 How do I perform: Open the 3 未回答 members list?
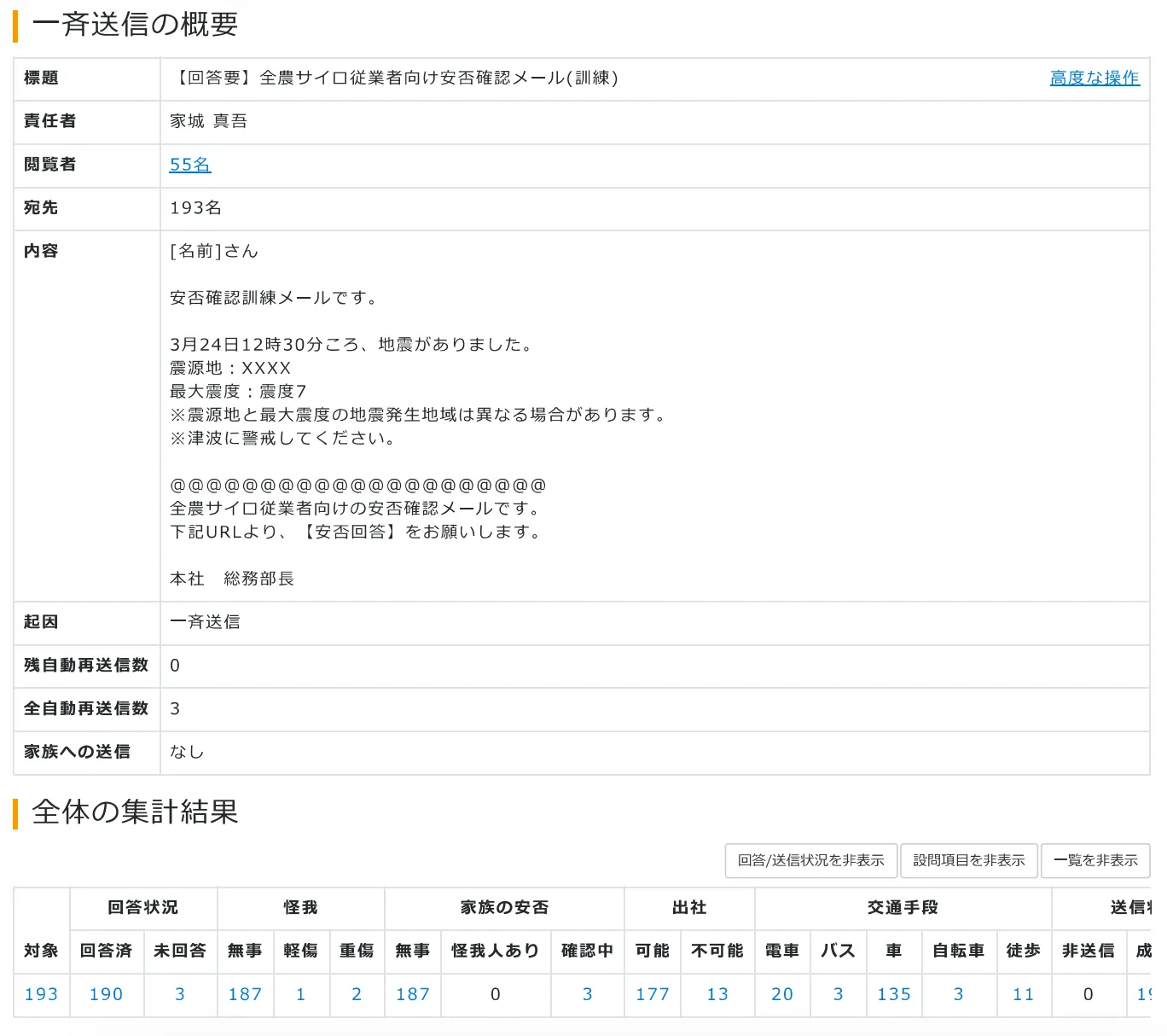[179, 993]
